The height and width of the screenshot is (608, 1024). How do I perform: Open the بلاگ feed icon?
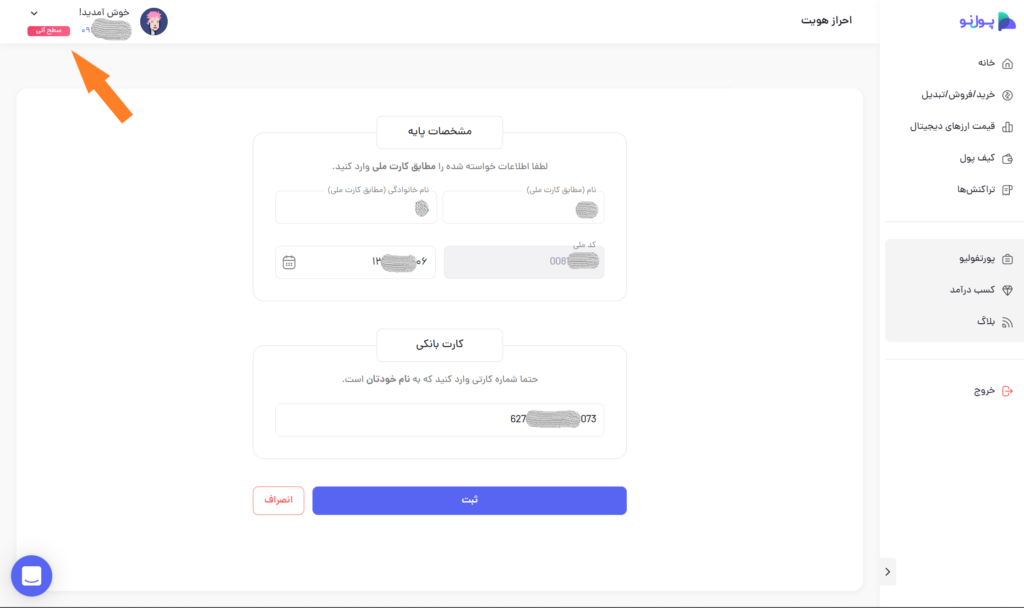(1007, 322)
